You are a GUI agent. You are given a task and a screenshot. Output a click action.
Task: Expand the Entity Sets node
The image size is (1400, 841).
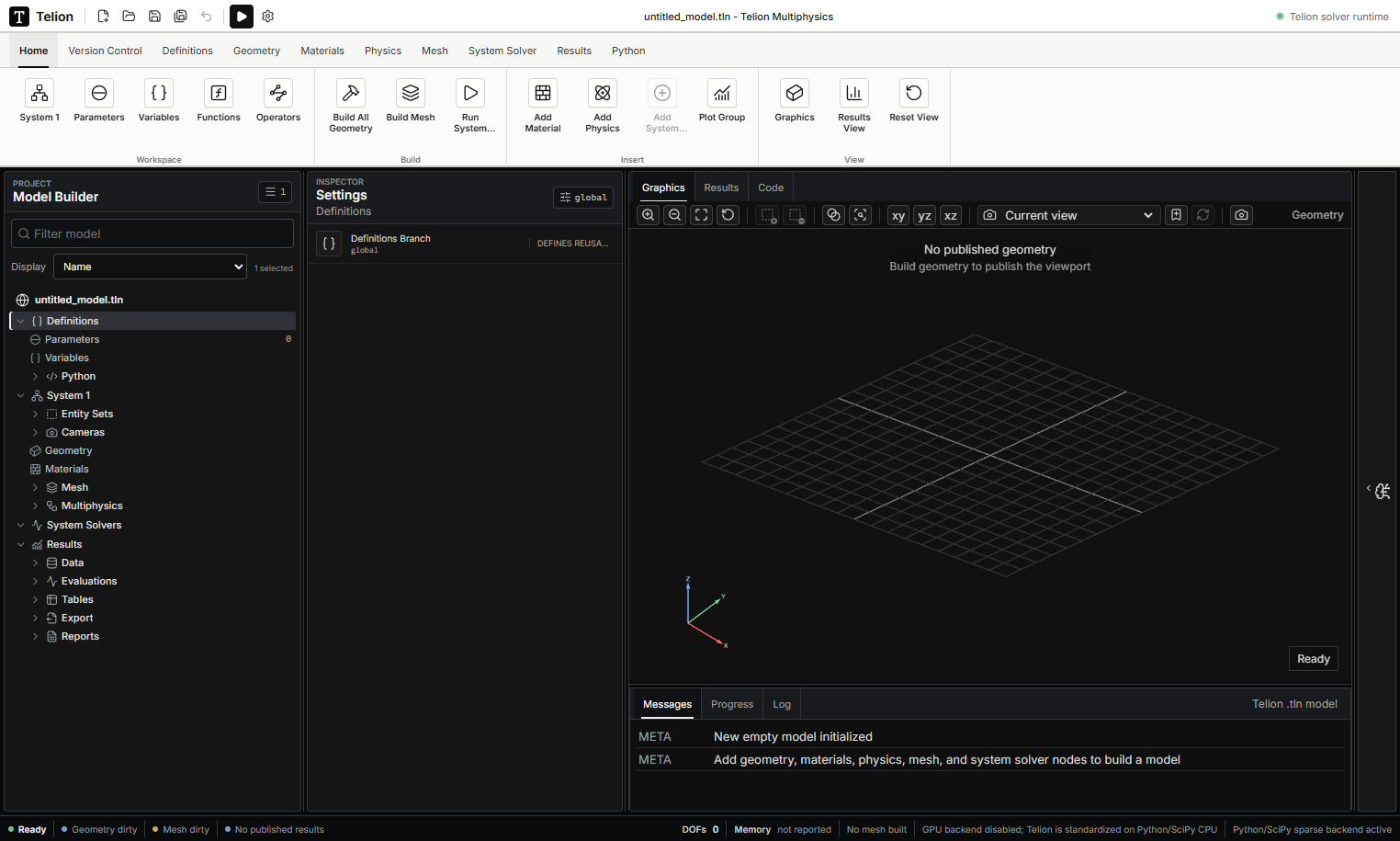click(35, 415)
